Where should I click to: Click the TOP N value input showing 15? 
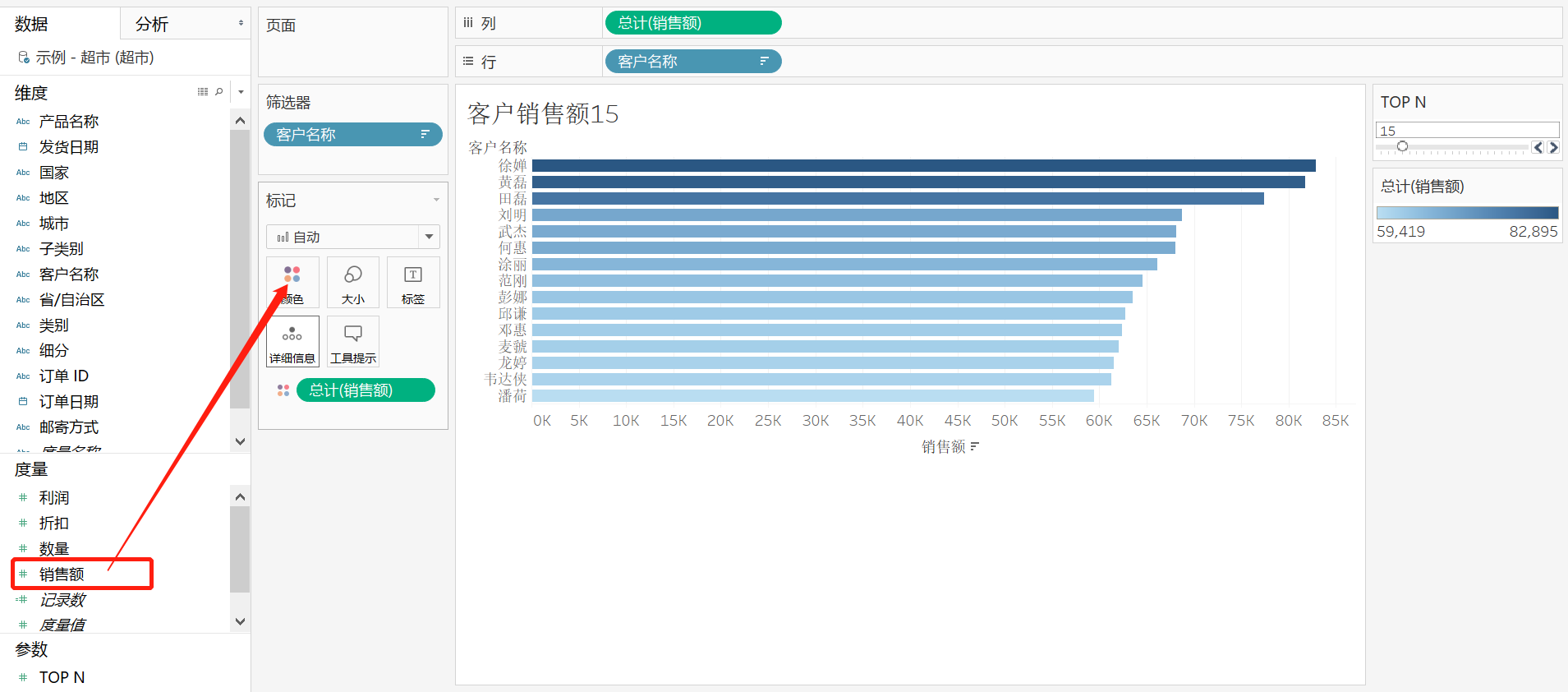(x=1467, y=131)
